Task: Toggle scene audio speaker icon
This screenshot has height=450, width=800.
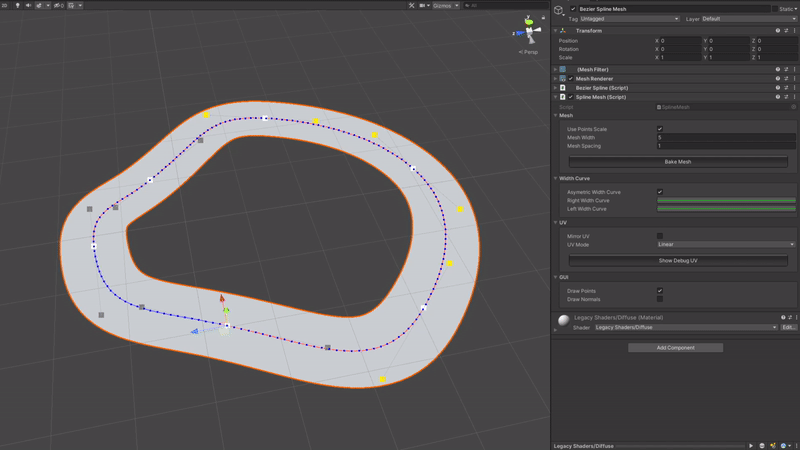Action: (29, 5)
